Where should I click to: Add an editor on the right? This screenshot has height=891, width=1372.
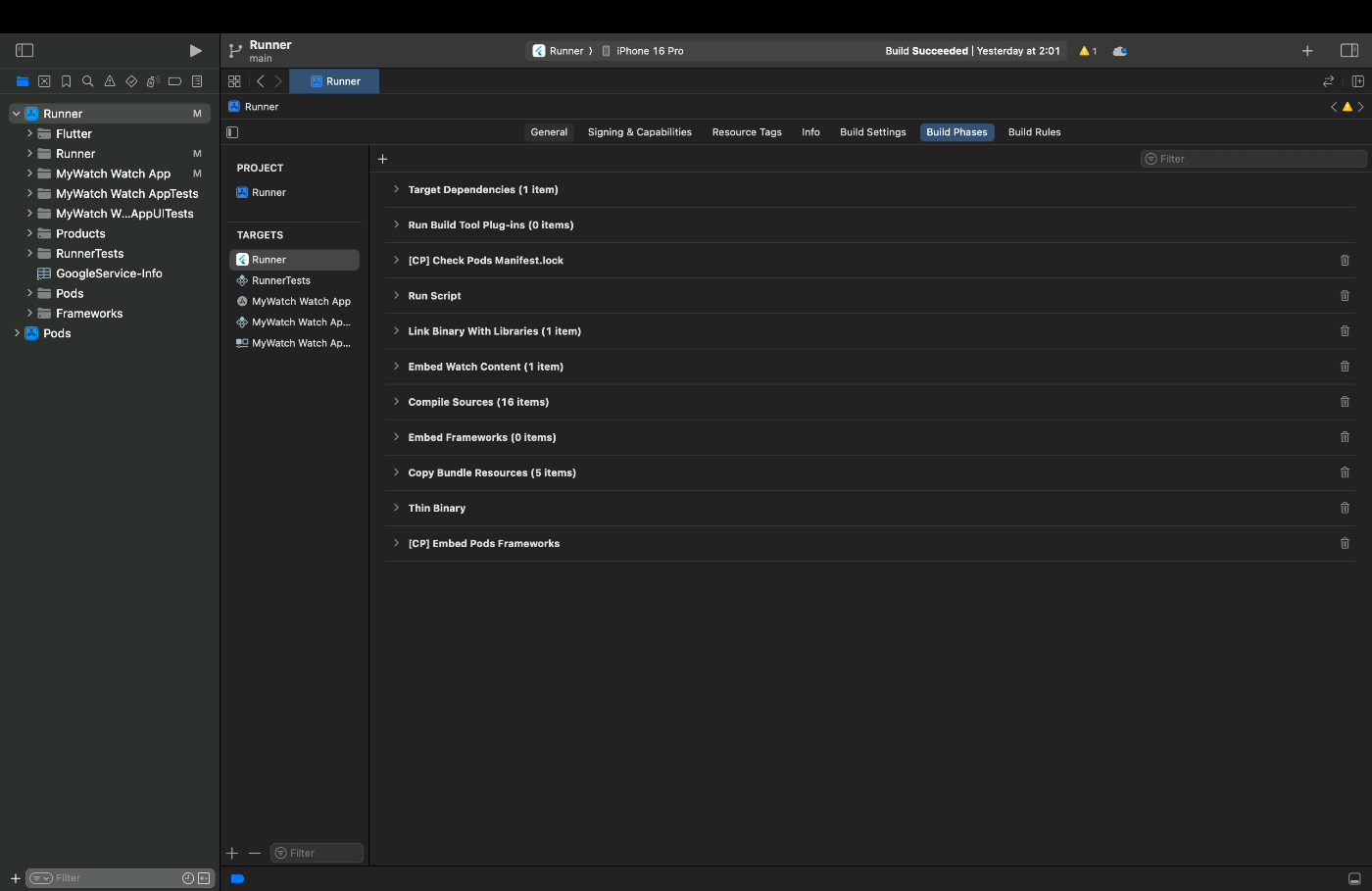point(1358,81)
